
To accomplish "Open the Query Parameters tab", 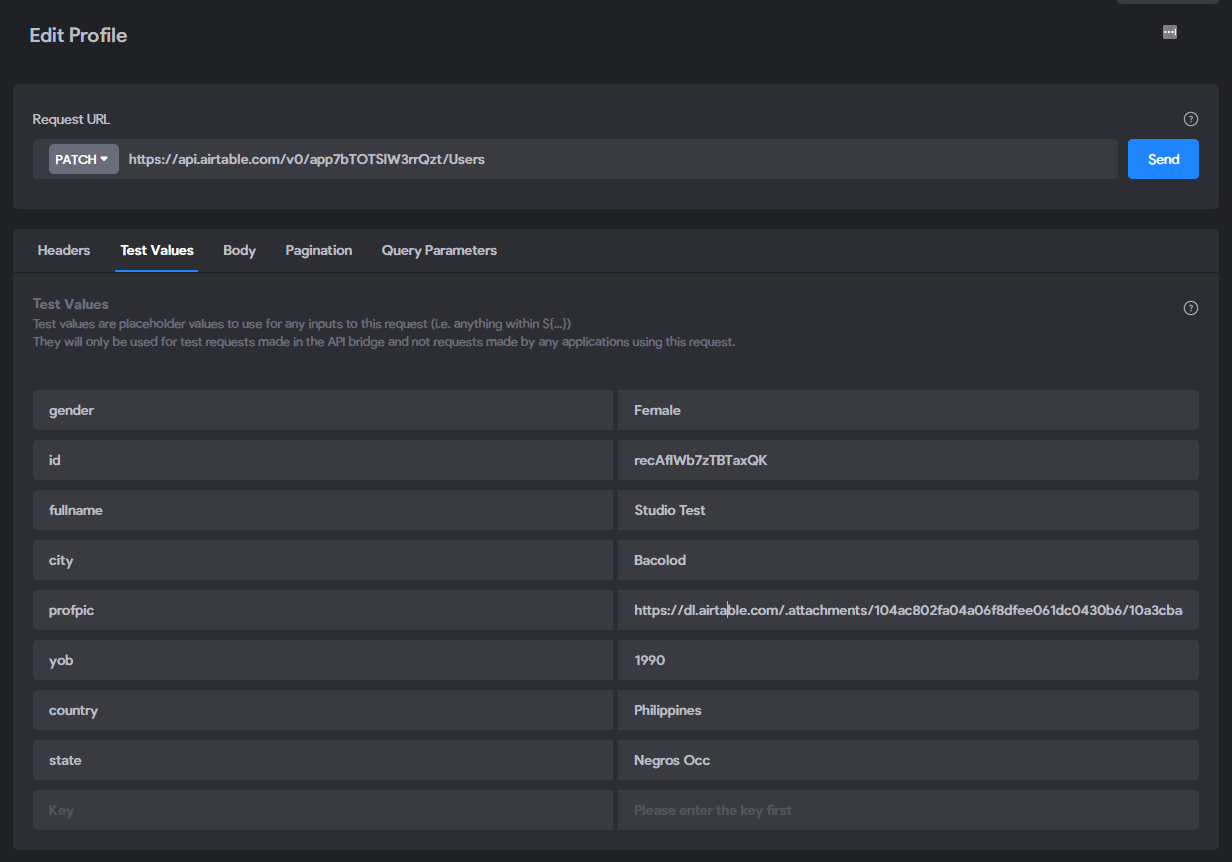I will (439, 250).
